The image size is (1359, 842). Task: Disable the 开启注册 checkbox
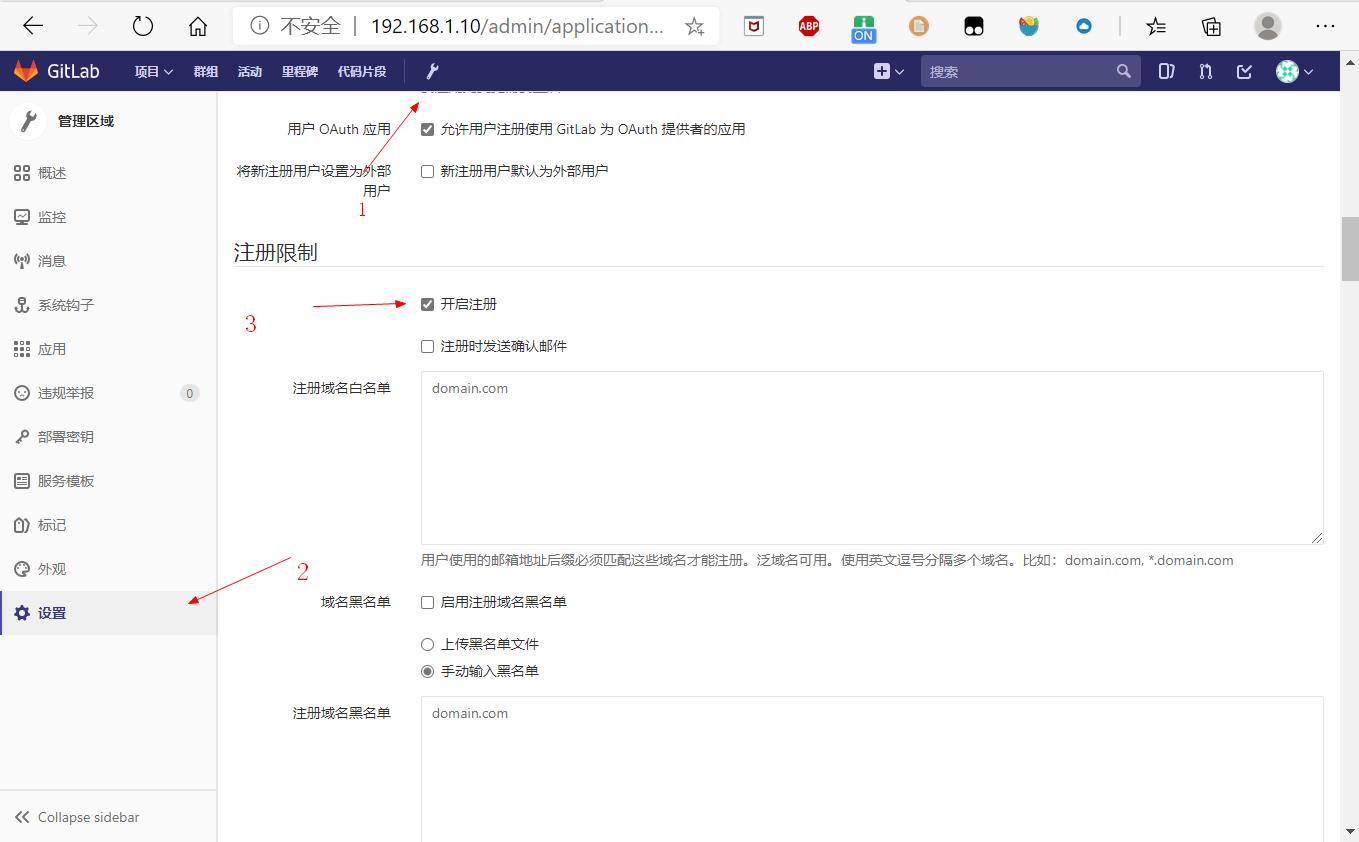point(427,303)
